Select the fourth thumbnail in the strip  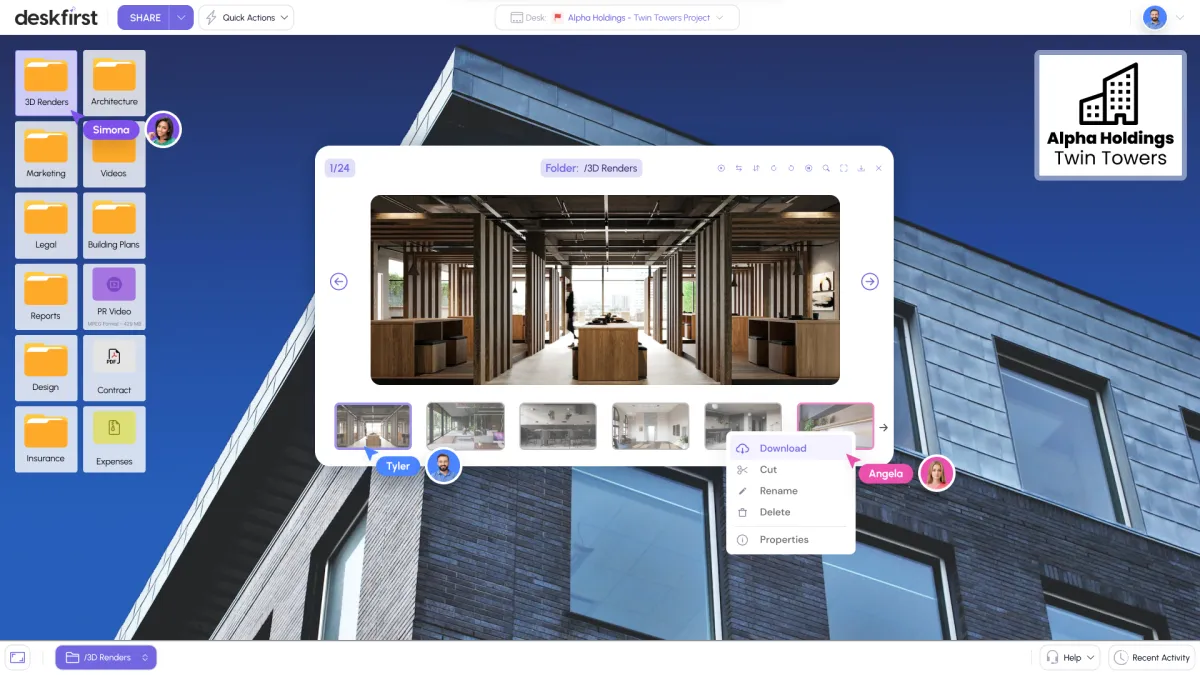point(650,426)
